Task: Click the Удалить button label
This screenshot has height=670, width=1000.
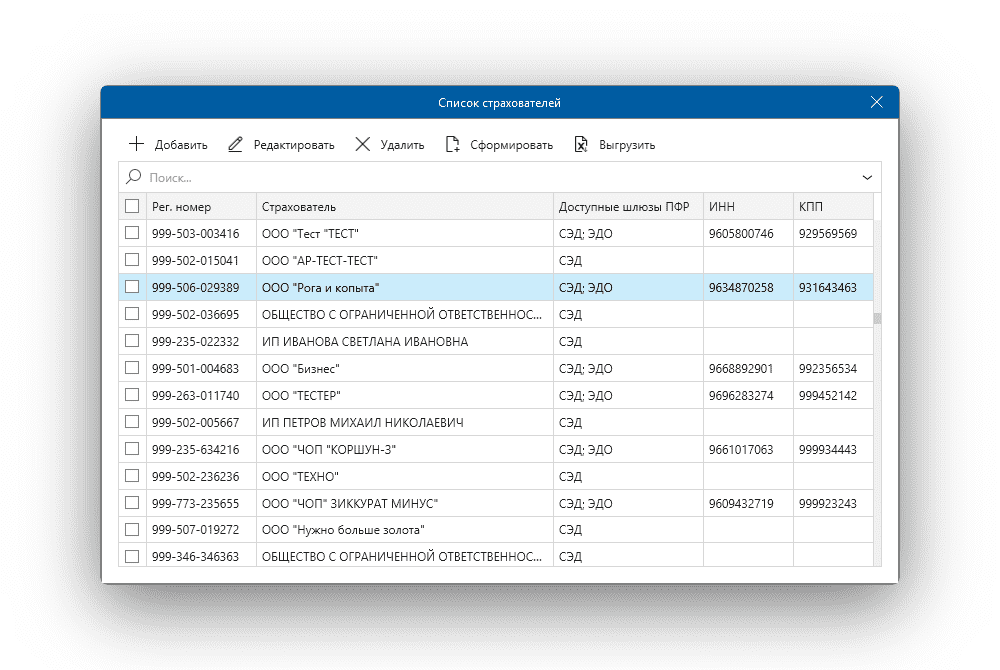Action: point(402,145)
